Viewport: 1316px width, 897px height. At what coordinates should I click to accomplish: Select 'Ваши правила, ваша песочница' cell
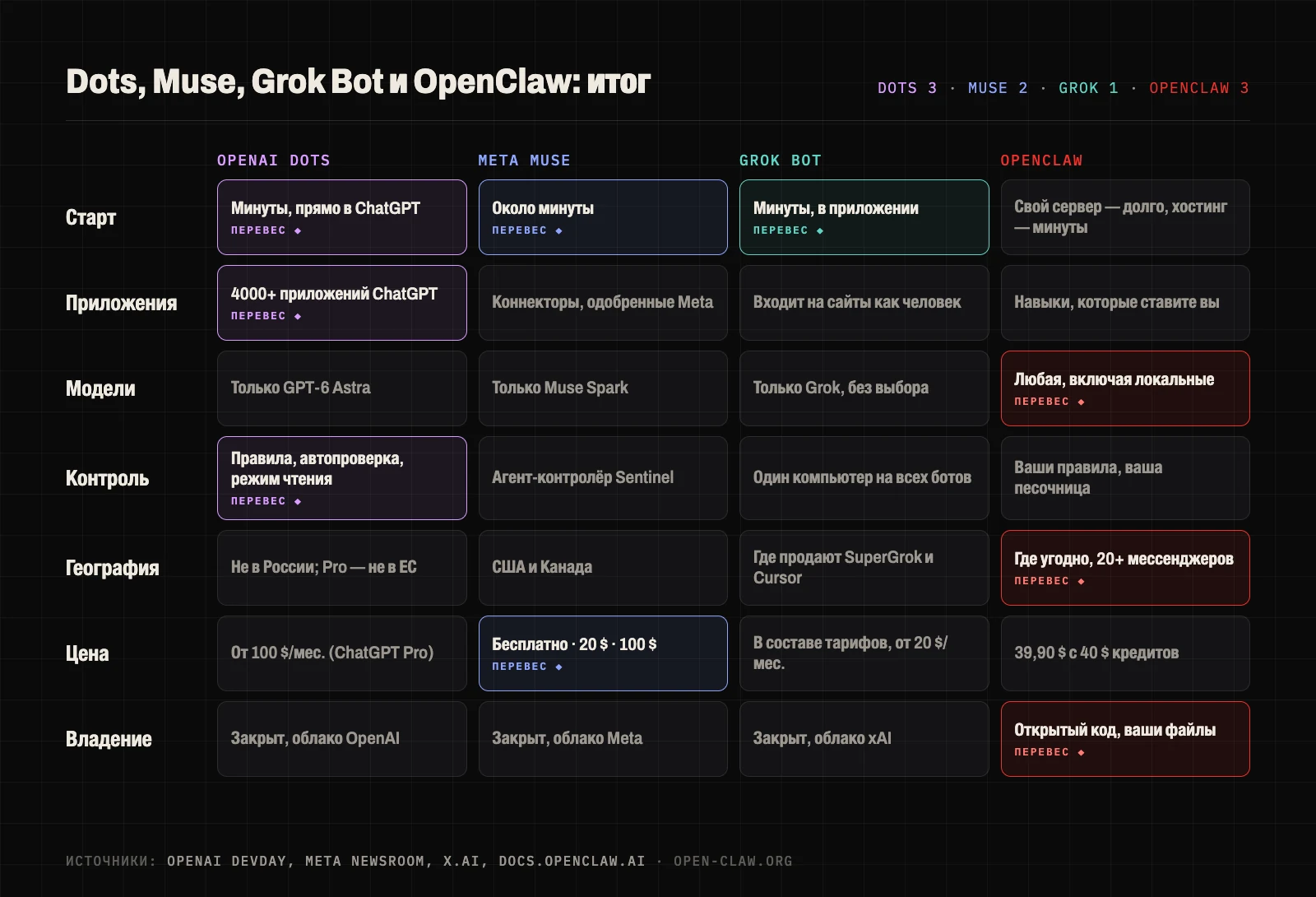pos(1125,478)
